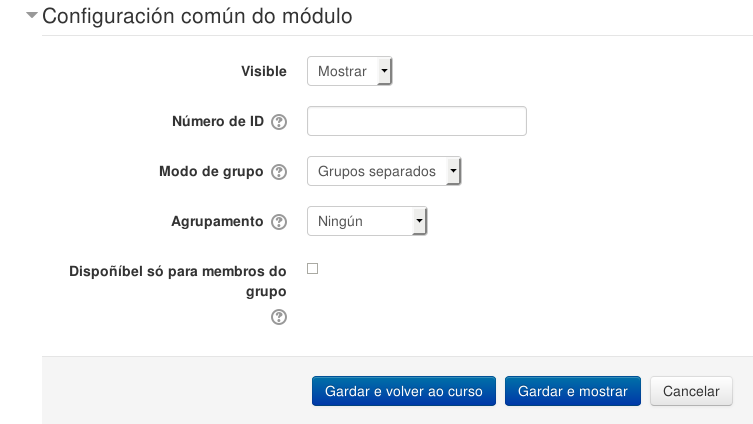The image size is (753, 424).
Task: Expand the Agrupamento dropdown showing Ningún
Action: click(366, 222)
